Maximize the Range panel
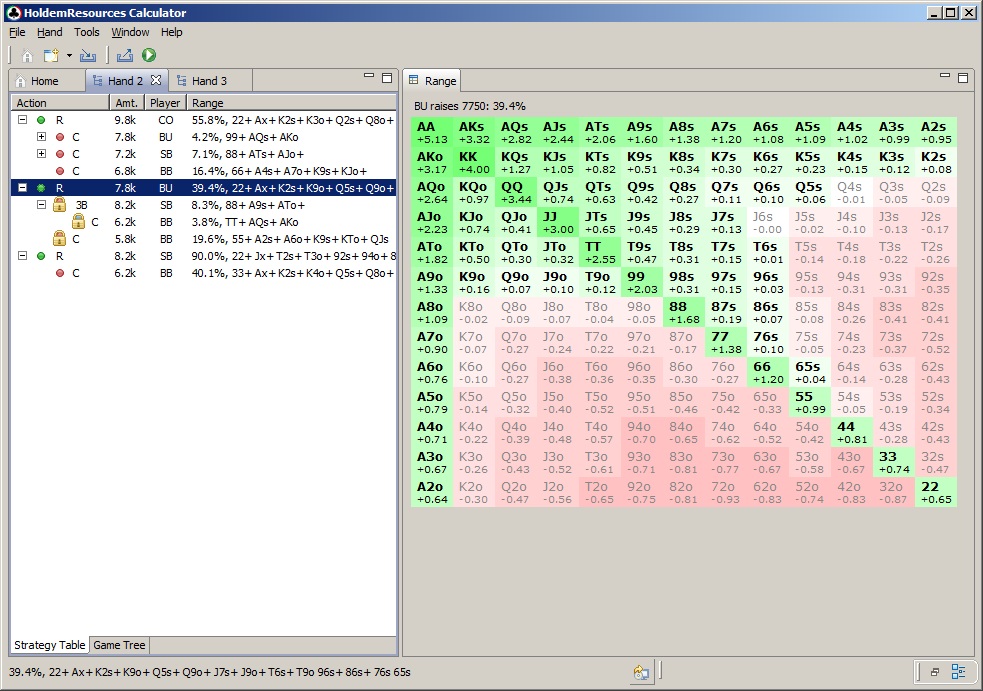The height and width of the screenshot is (691, 983). [x=964, y=78]
